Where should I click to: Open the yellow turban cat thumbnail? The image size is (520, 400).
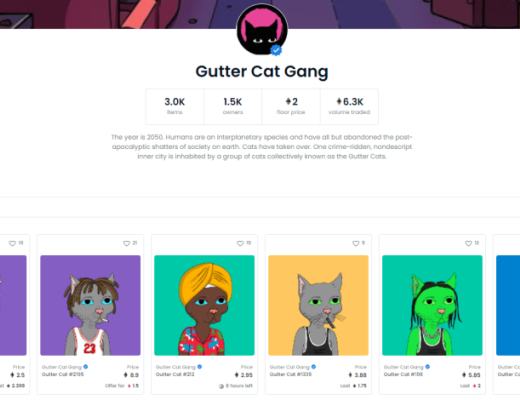tap(204, 305)
